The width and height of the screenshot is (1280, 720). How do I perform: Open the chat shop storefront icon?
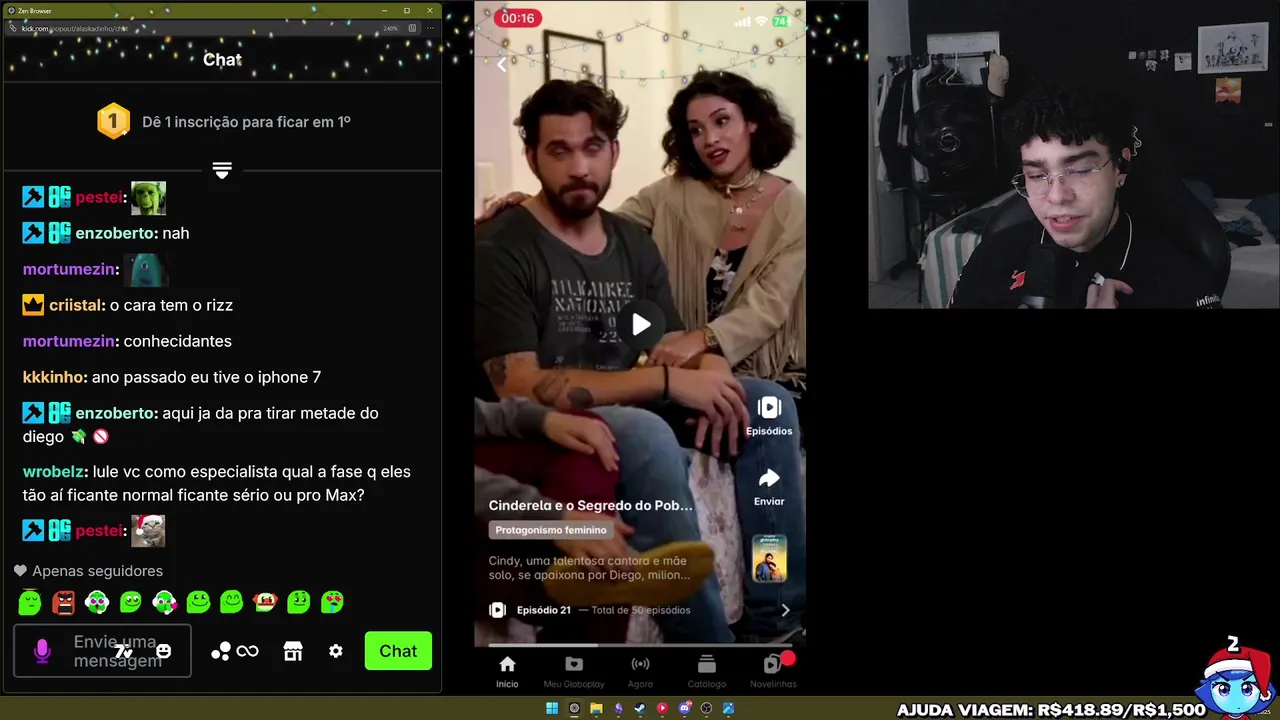pyautogui.click(x=293, y=651)
